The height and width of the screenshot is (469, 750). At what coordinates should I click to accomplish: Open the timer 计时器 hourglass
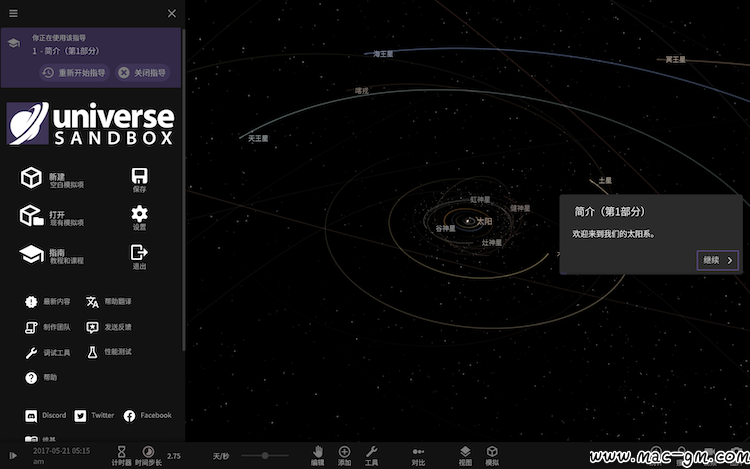(121, 456)
